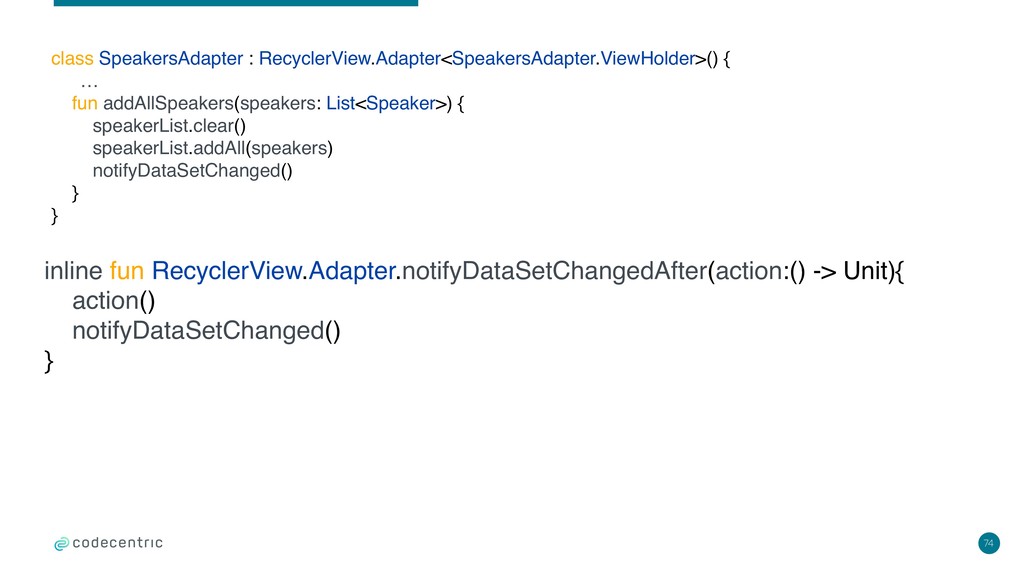The height and width of the screenshot is (576, 1024).
Task: Click the ellipsis placeholder under the class declaration
Action: point(89,84)
